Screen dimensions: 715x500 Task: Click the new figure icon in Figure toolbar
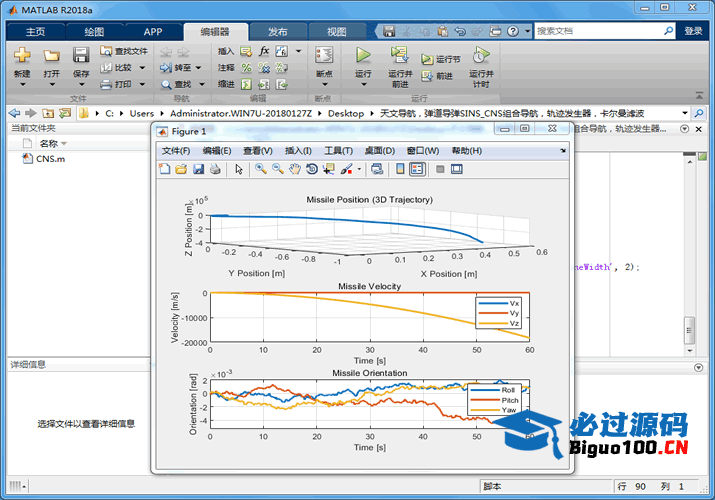click(164, 169)
